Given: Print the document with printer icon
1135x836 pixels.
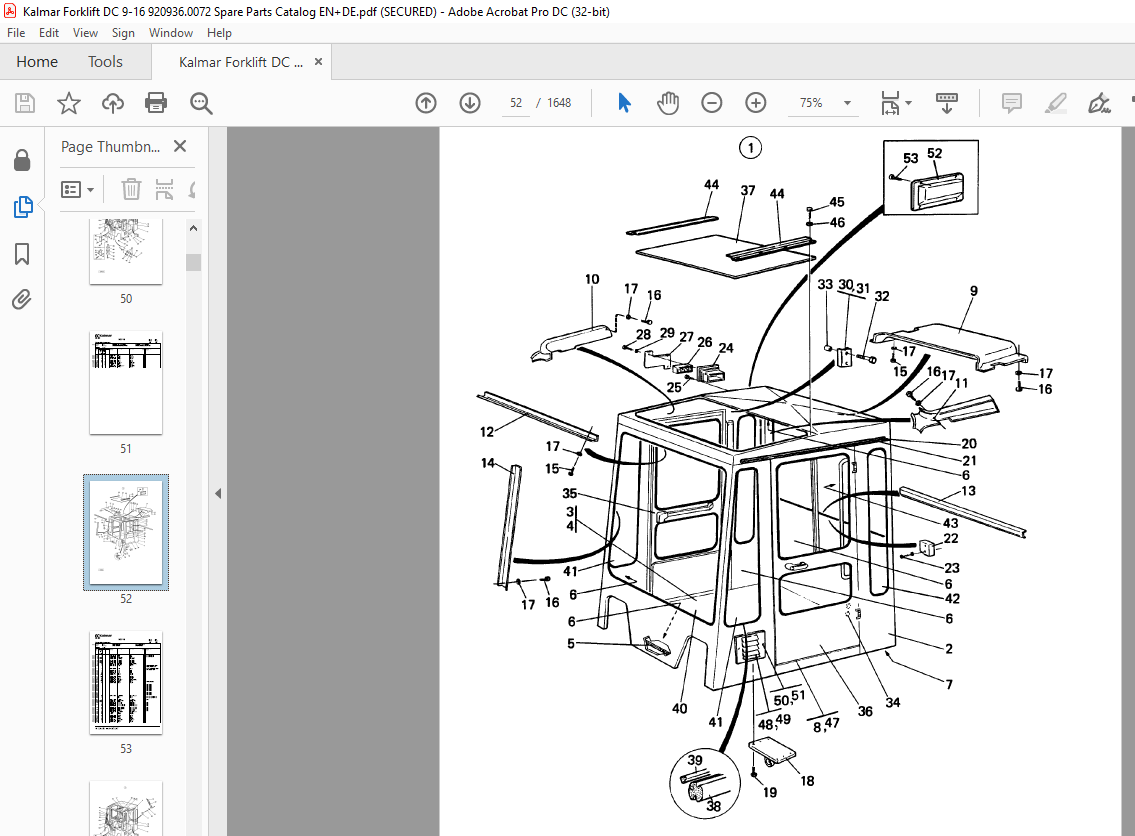Looking at the screenshot, I should click(x=156, y=103).
